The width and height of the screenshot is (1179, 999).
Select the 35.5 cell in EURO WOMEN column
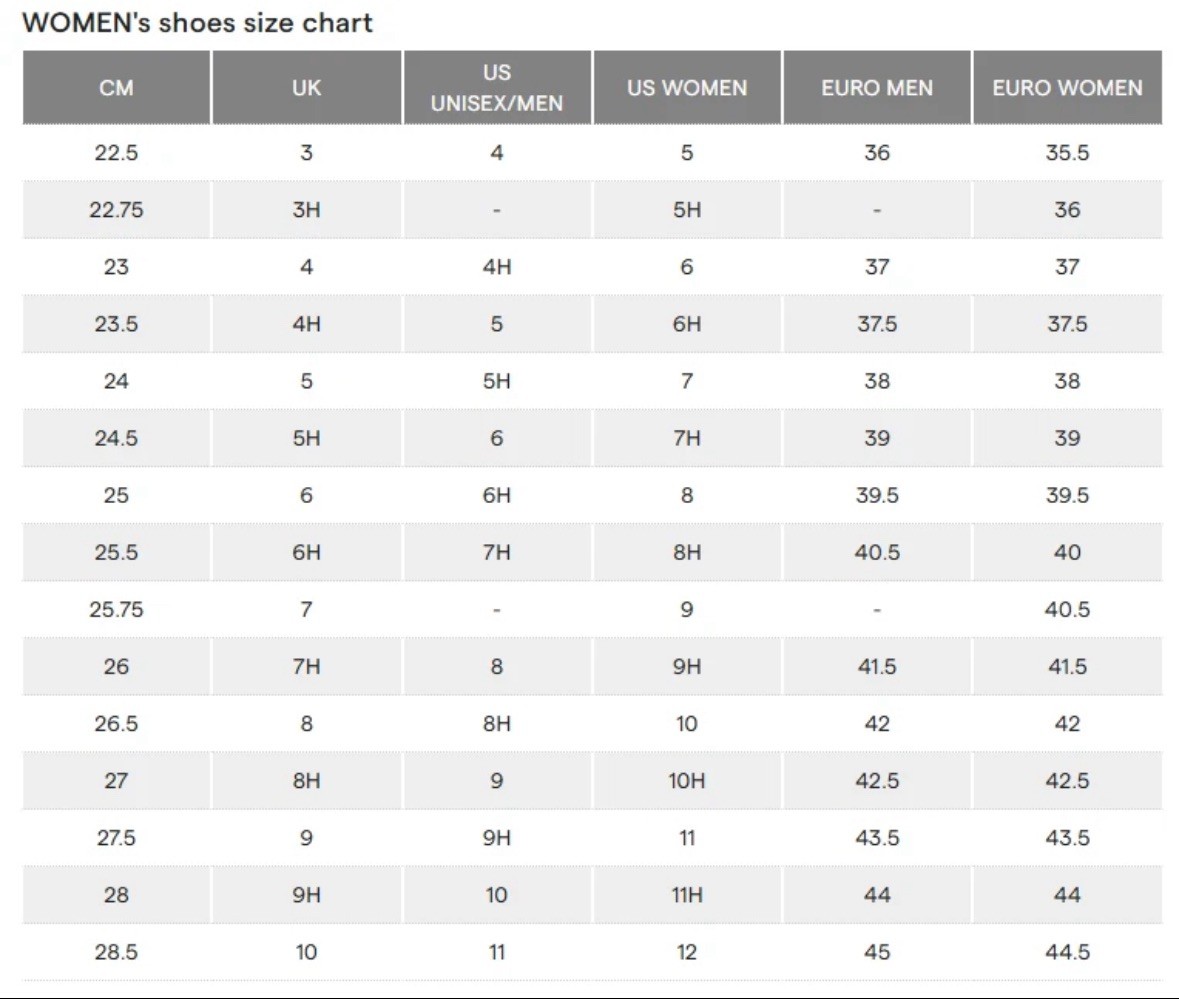1067,153
